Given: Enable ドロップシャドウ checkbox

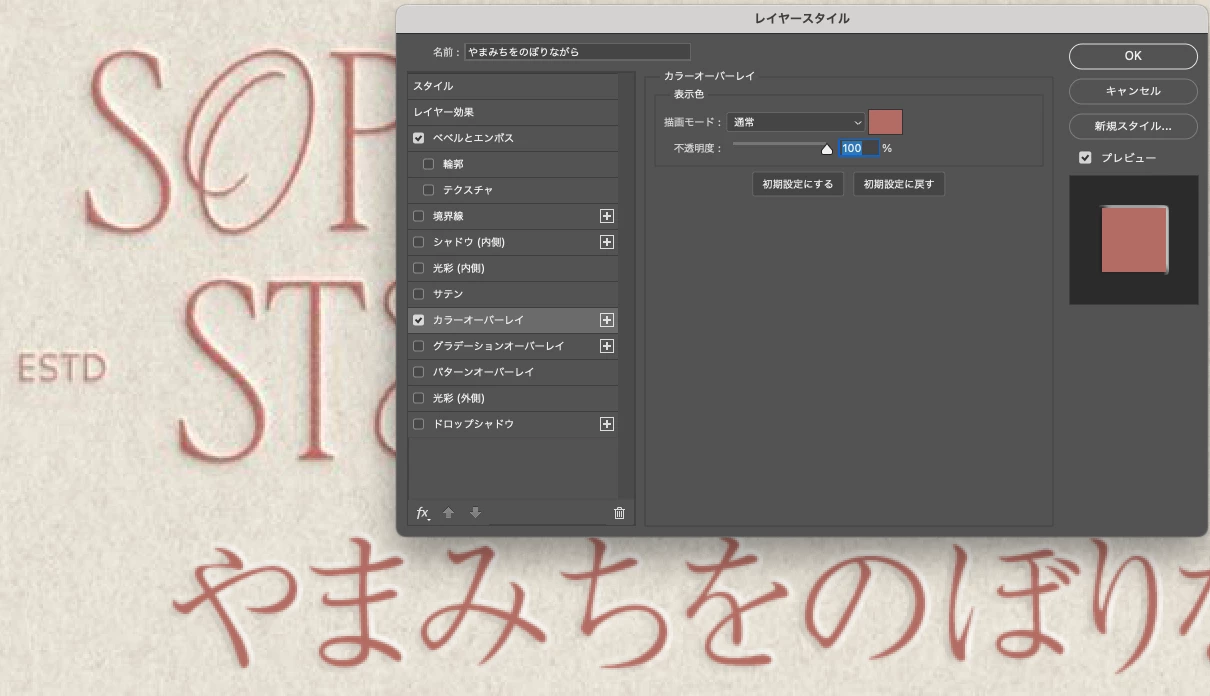Looking at the screenshot, I should 419,424.
